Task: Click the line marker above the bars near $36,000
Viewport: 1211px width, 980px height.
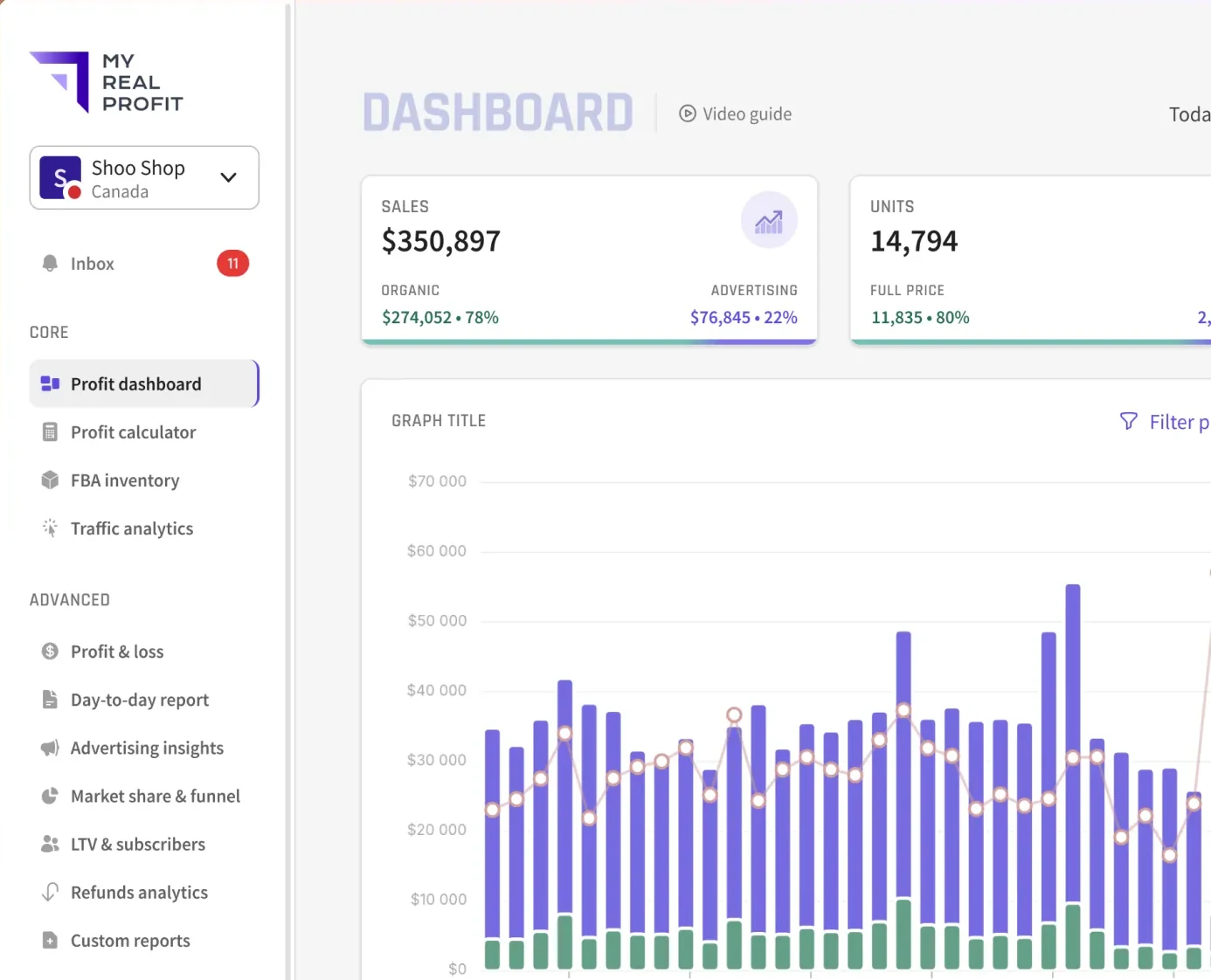Action: point(734,714)
